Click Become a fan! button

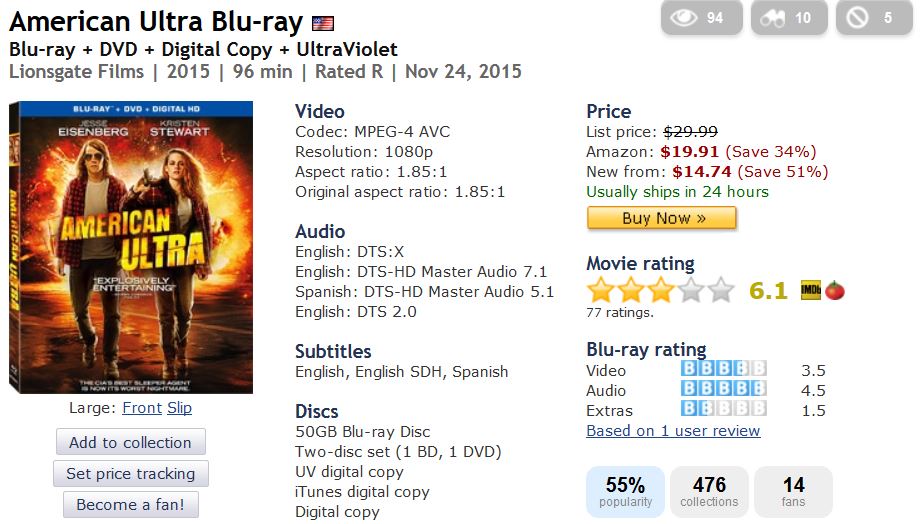[x=130, y=504]
